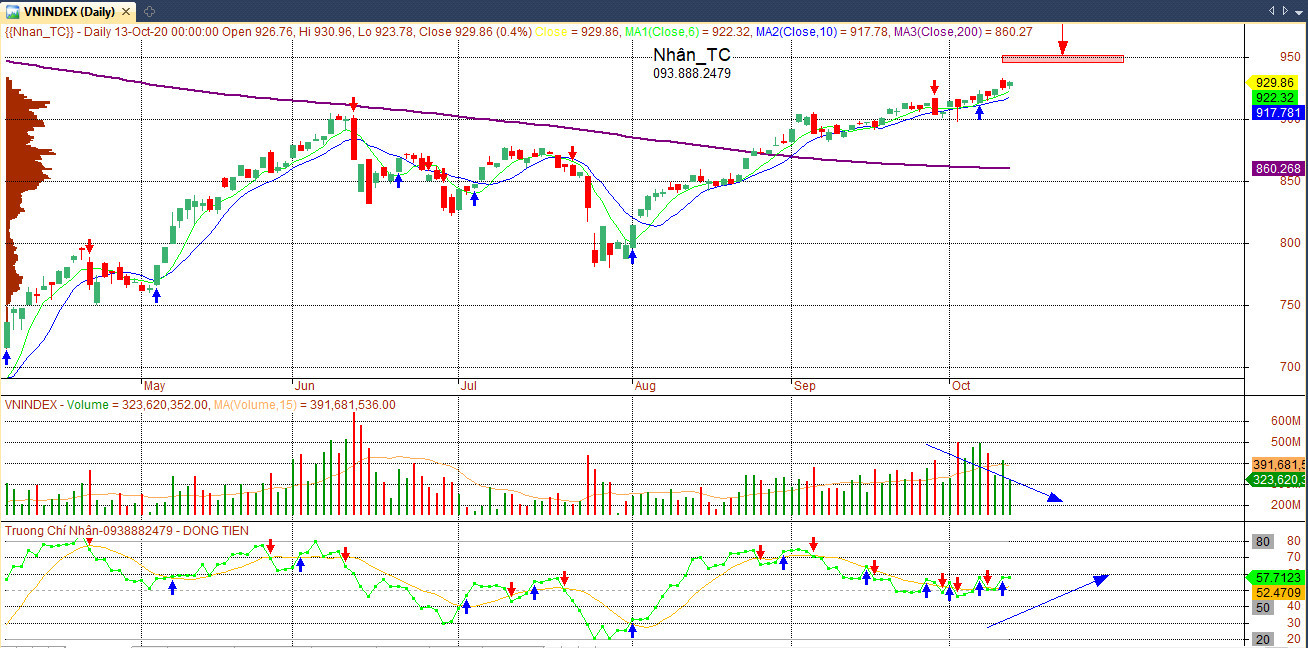Add a new chart tab with the plus icon
Screen dimensions: 1308x648
point(149,10)
